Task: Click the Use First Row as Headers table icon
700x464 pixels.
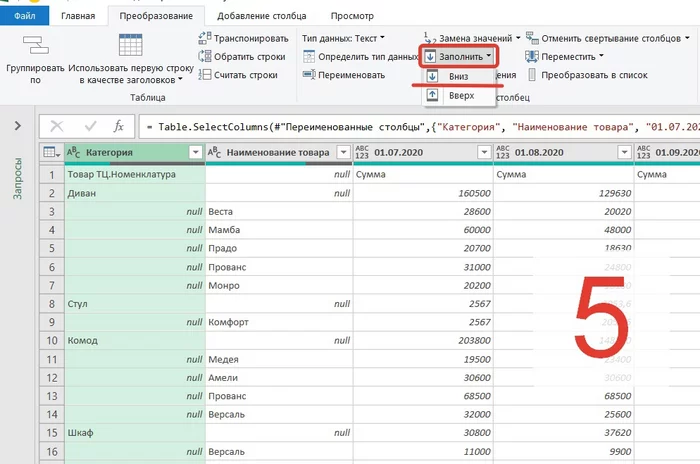Action: click(130, 45)
